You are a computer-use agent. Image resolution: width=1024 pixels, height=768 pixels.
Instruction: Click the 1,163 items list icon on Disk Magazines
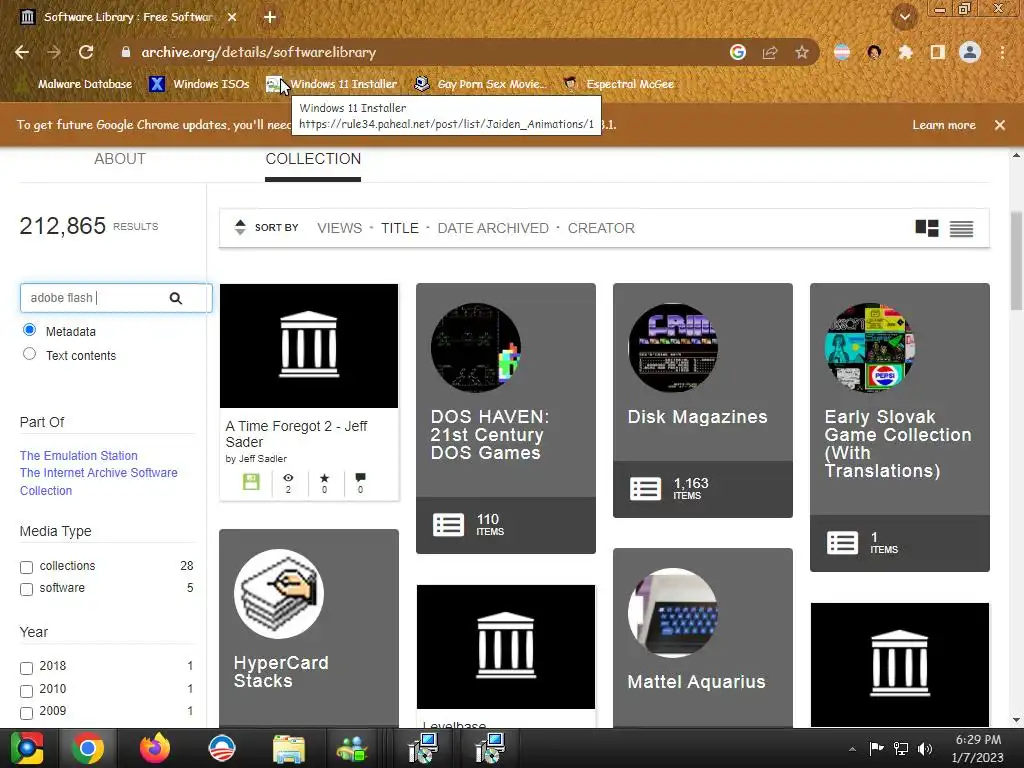point(645,488)
